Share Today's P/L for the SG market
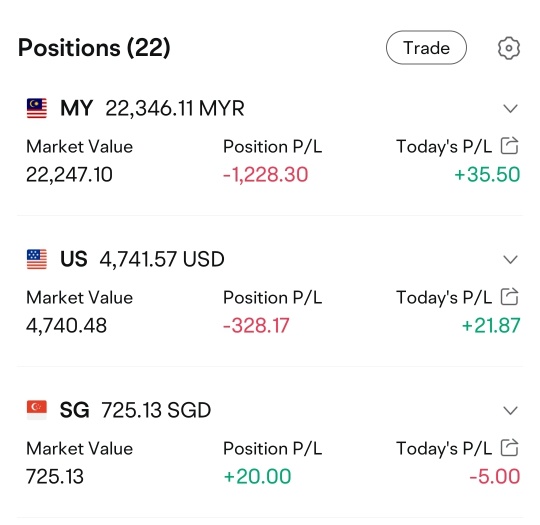This screenshot has width=540, height=525. coord(509,447)
